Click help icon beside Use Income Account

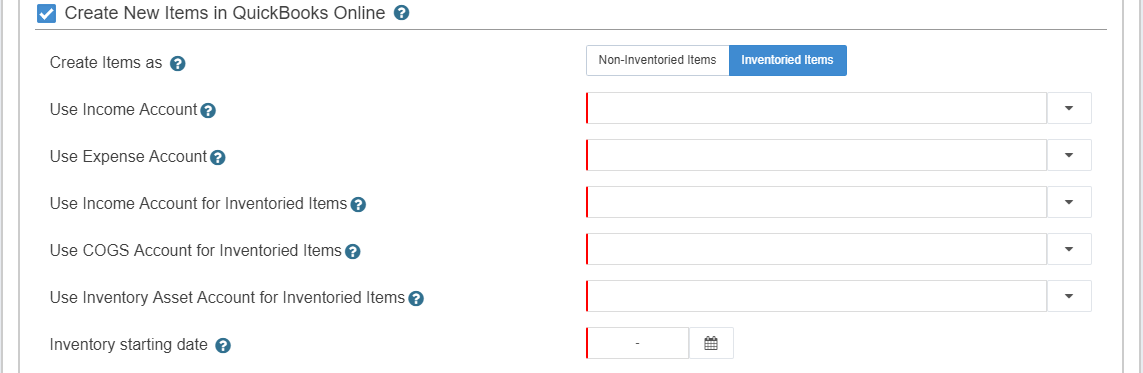click(208, 111)
